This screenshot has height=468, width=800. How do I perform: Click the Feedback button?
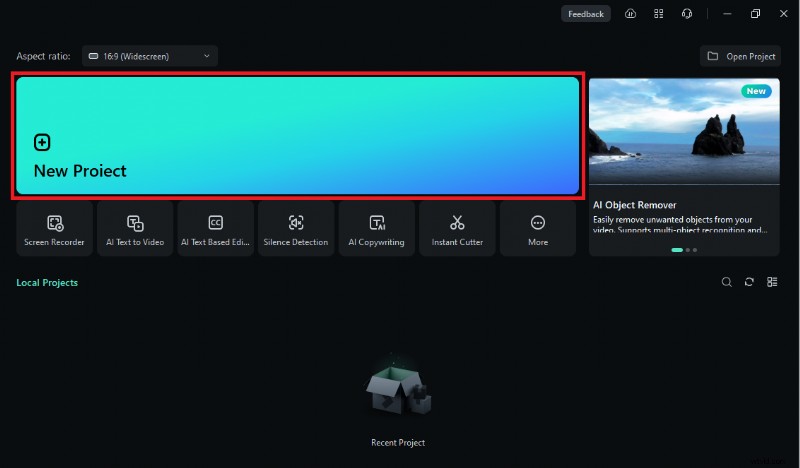[x=585, y=14]
